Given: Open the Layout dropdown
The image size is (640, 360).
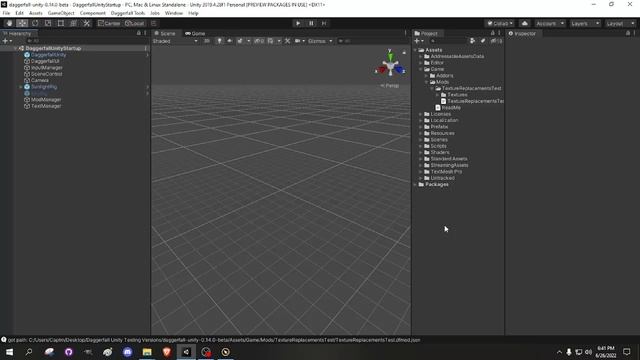Looking at the screenshot, I should (620, 23).
